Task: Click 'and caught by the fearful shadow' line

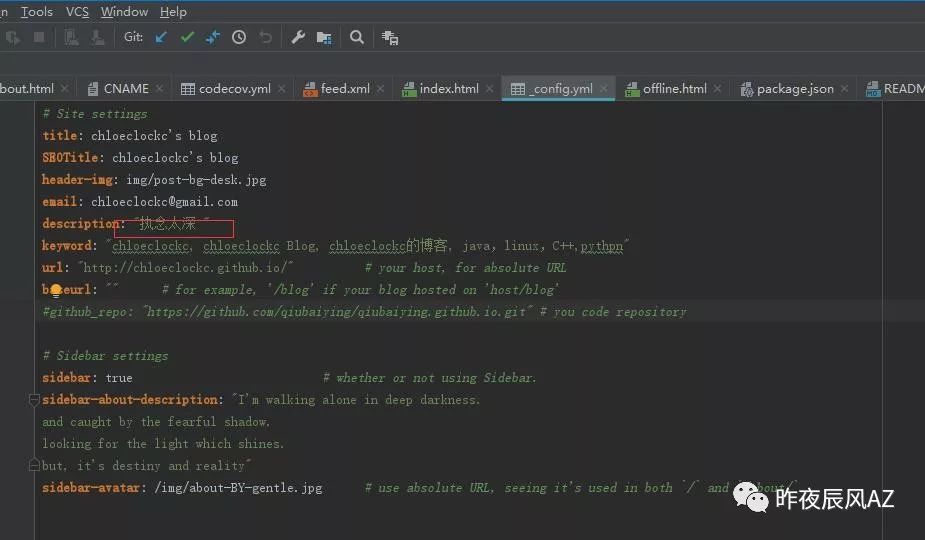Action: (156, 422)
